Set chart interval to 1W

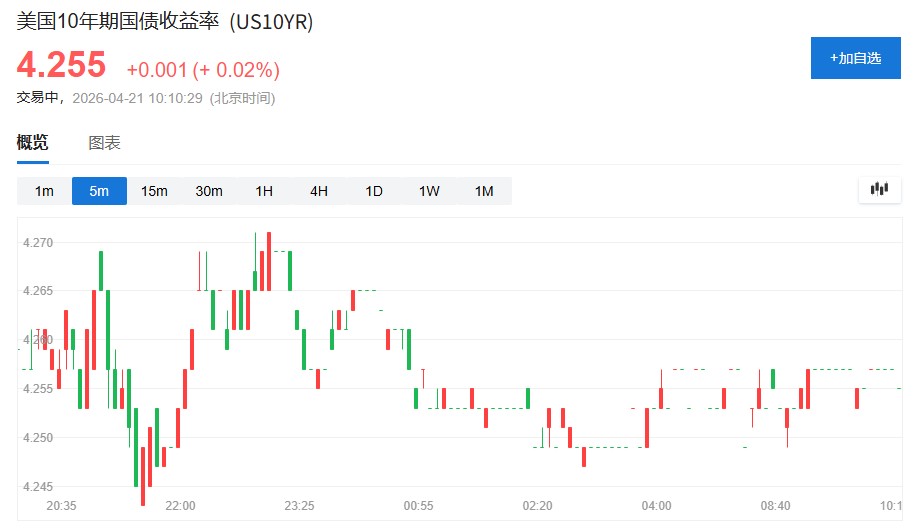[429, 191]
